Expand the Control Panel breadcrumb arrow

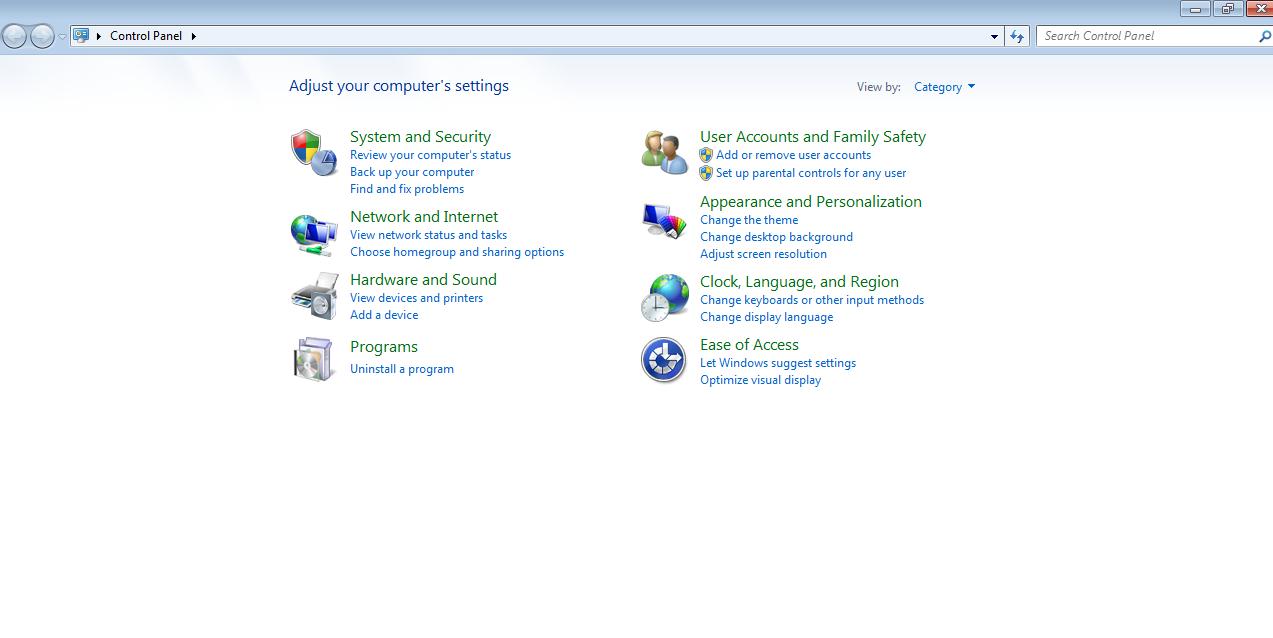coord(192,35)
